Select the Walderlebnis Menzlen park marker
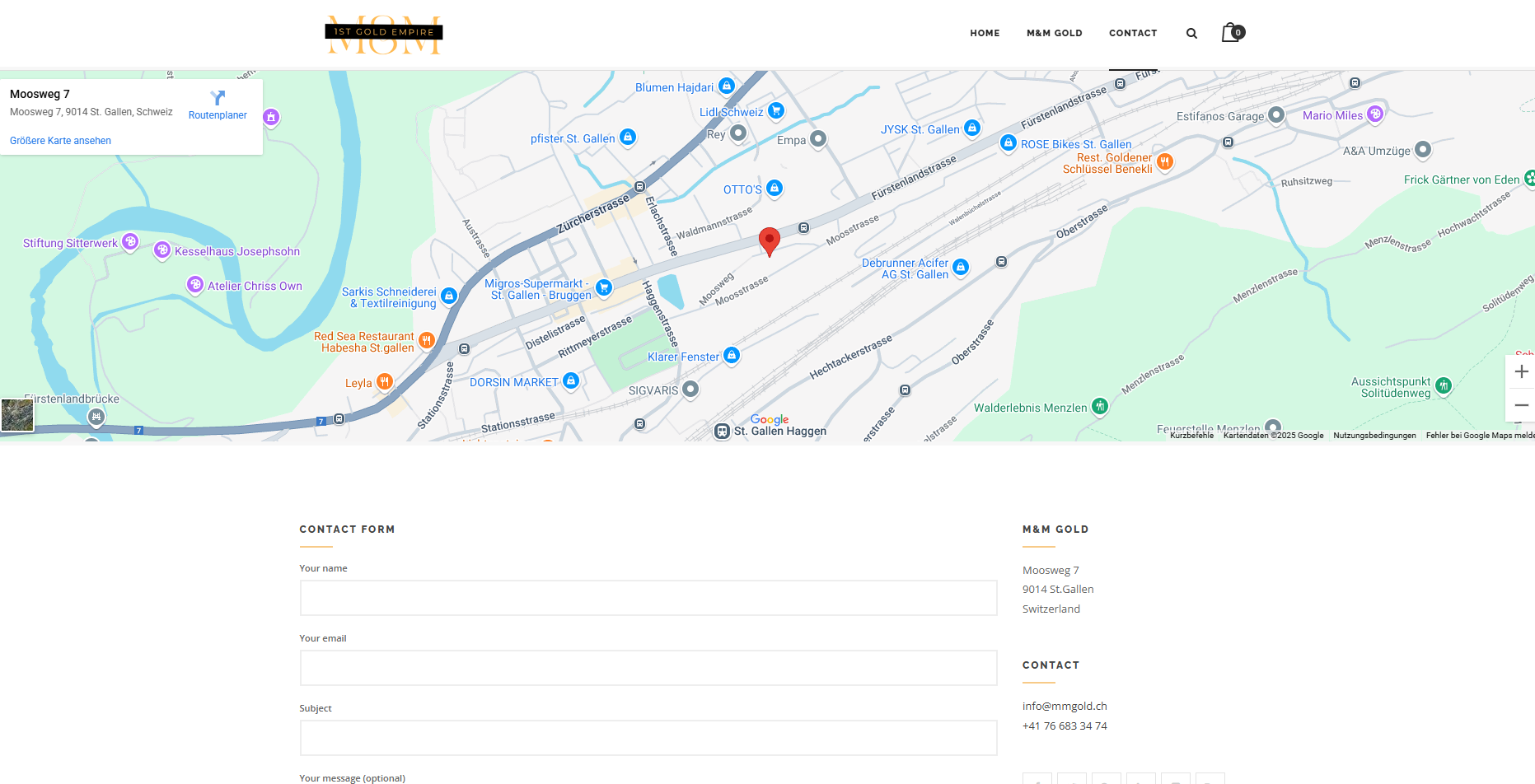The width and height of the screenshot is (1535, 784). click(x=1099, y=406)
